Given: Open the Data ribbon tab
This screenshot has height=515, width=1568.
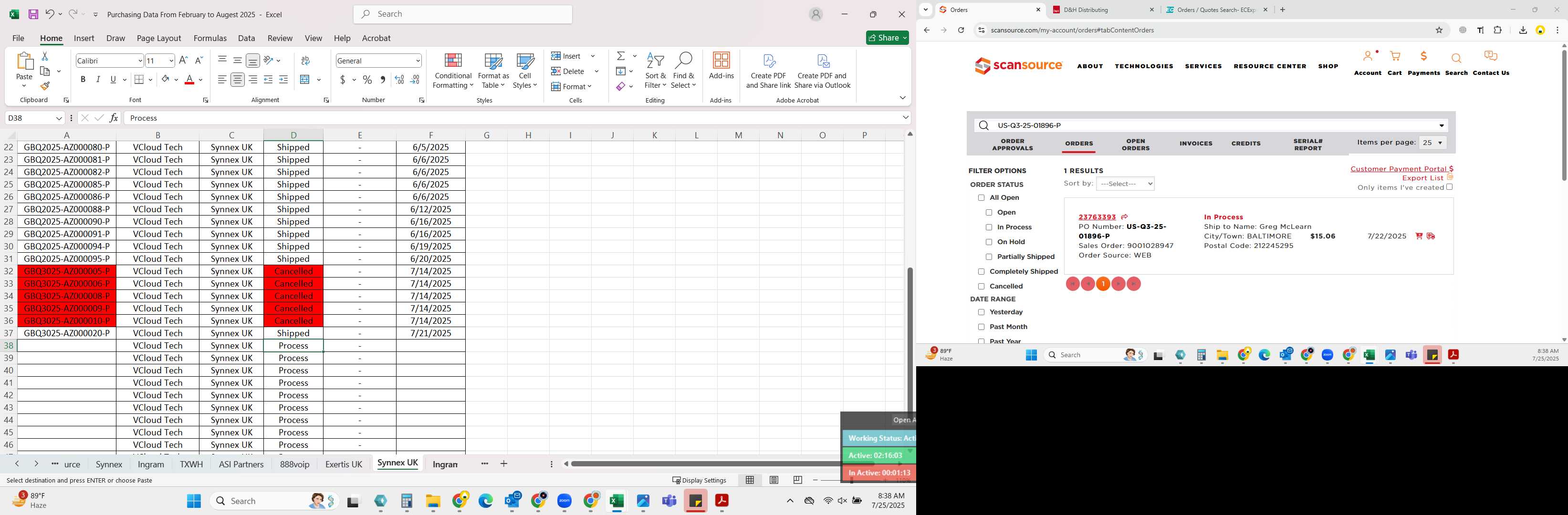Looking at the screenshot, I should point(247,38).
